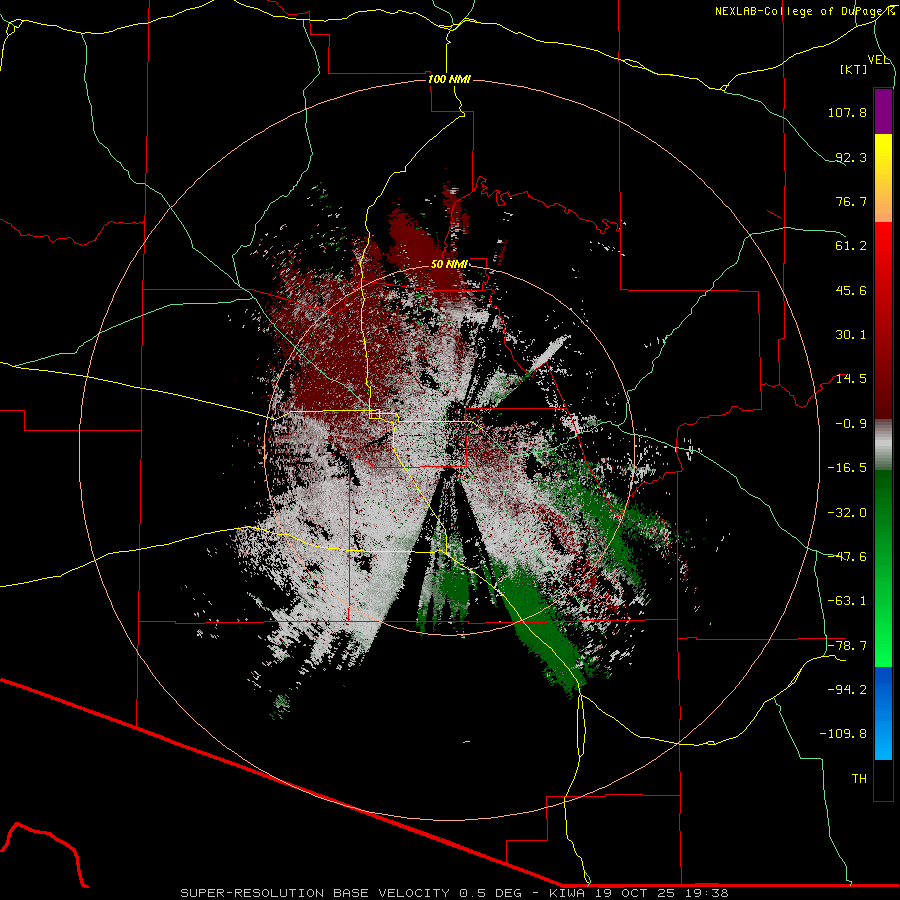Screen dimensions: 900x900
Task: Click the -0.9 velocity scale label
Action: (x=851, y=424)
